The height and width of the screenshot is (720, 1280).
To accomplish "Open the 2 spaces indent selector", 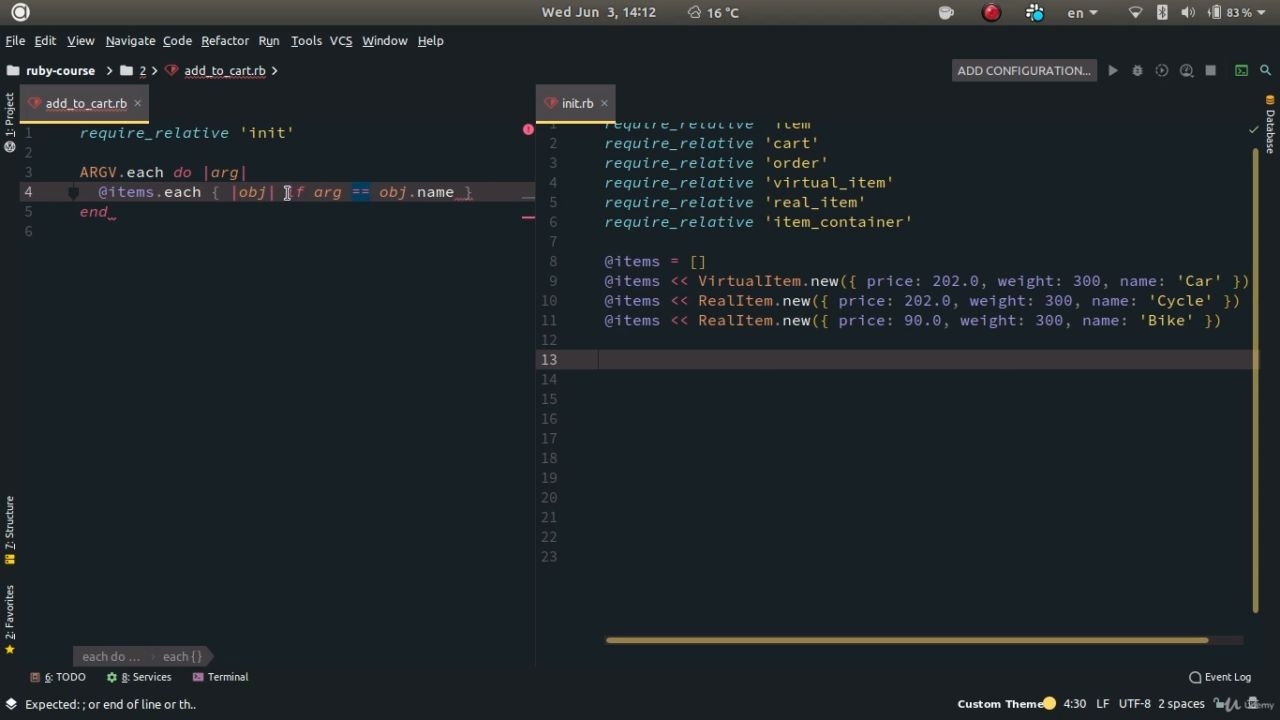I will point(1181,704).
